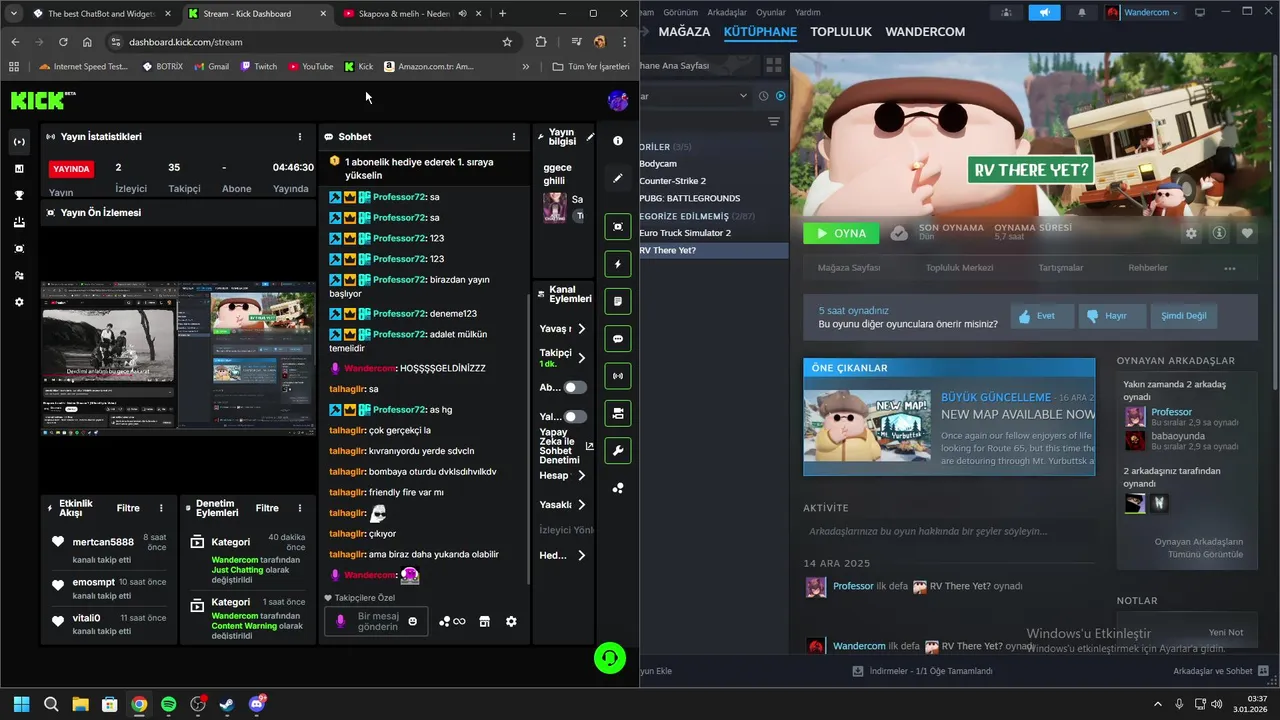Select Counter-Strike 2 in Steam library
This screenshot has height=720, width=1280.
click(x=672, y=181)
